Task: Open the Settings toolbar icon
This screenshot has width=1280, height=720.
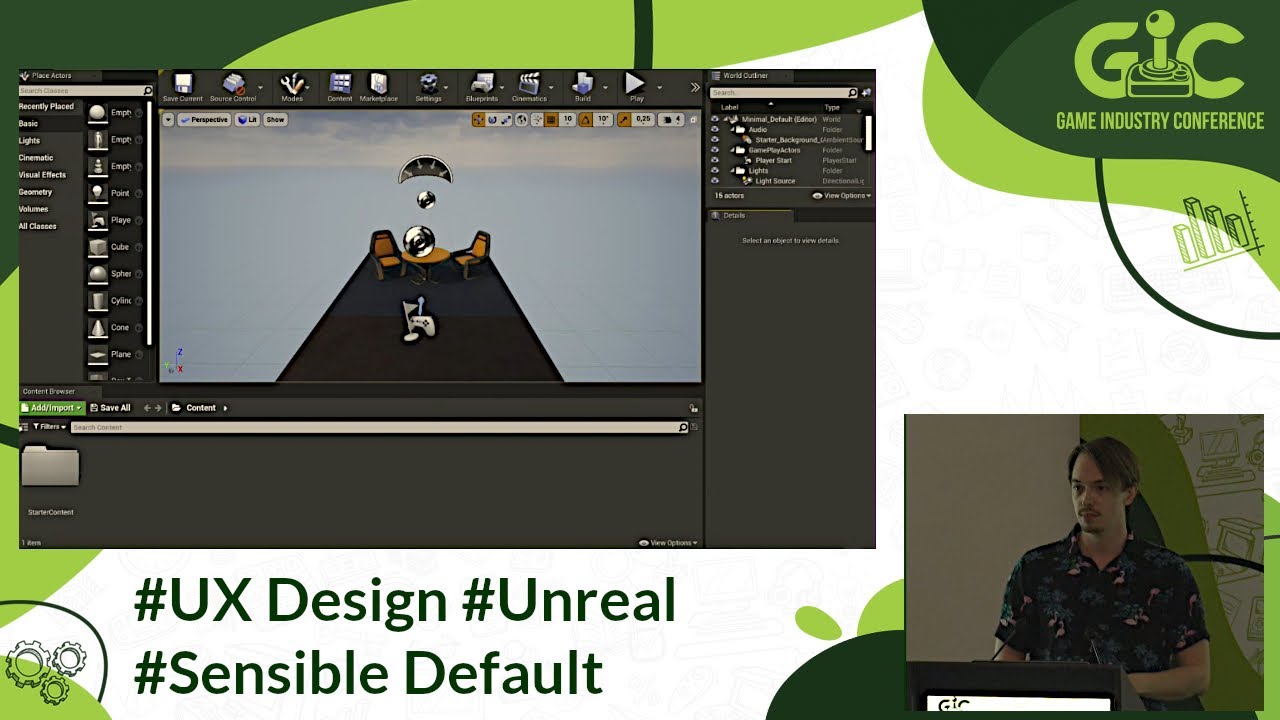Action: (429, 87)
